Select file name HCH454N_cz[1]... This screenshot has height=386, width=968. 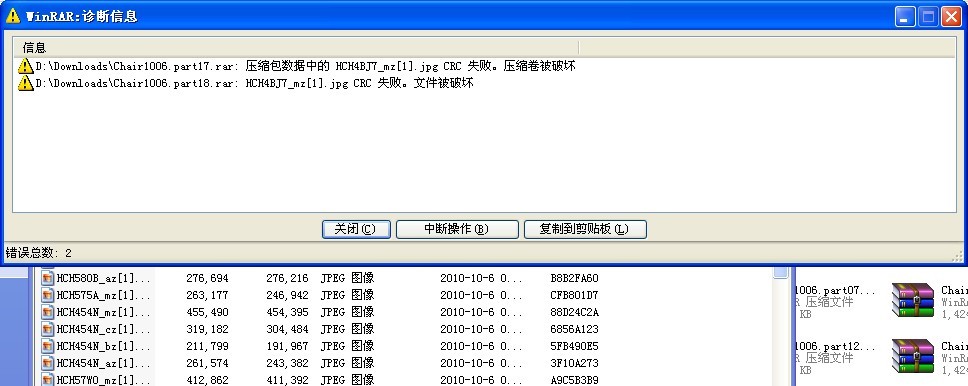pyautogui.click(x=104, y=329)
